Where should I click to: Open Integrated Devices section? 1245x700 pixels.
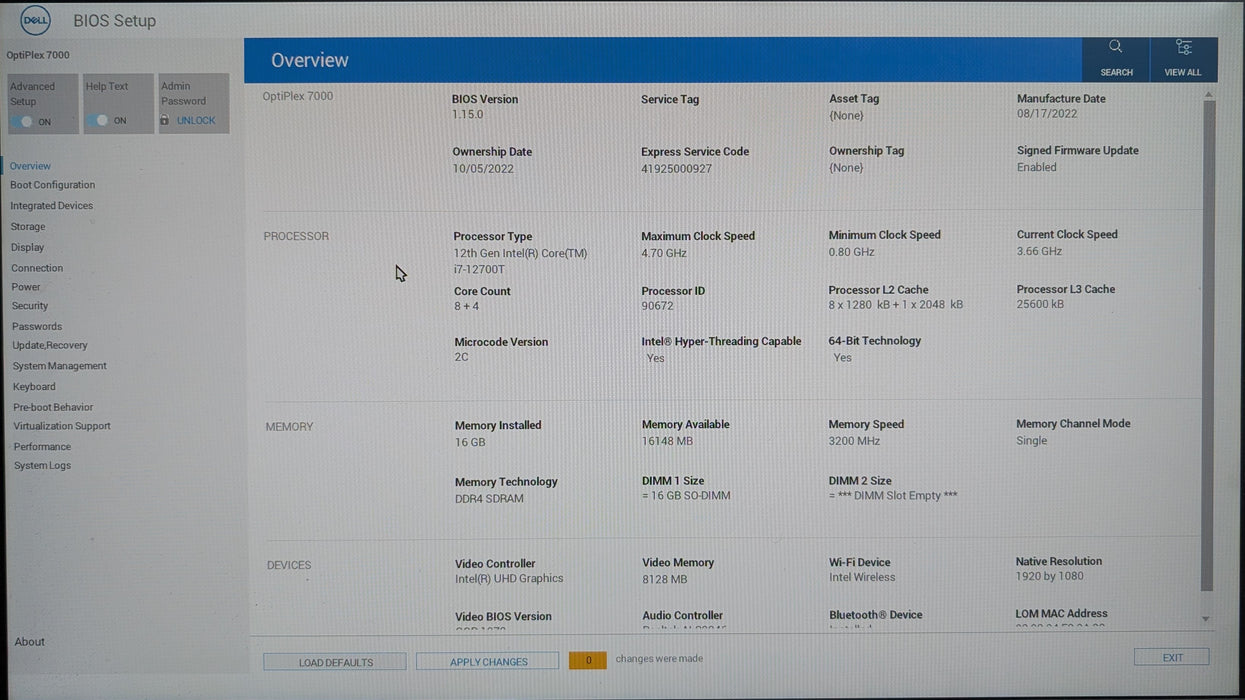51,206
